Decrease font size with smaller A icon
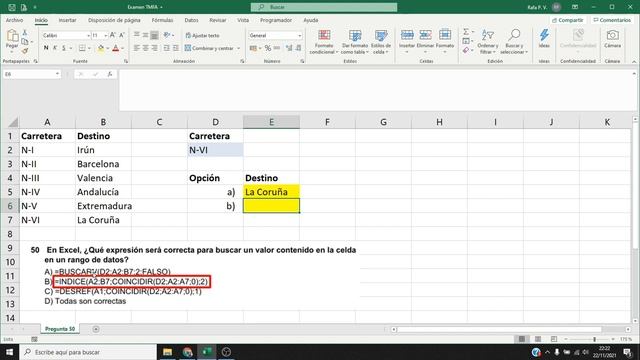This screenshot has height=360, width=640. (122, 36)
